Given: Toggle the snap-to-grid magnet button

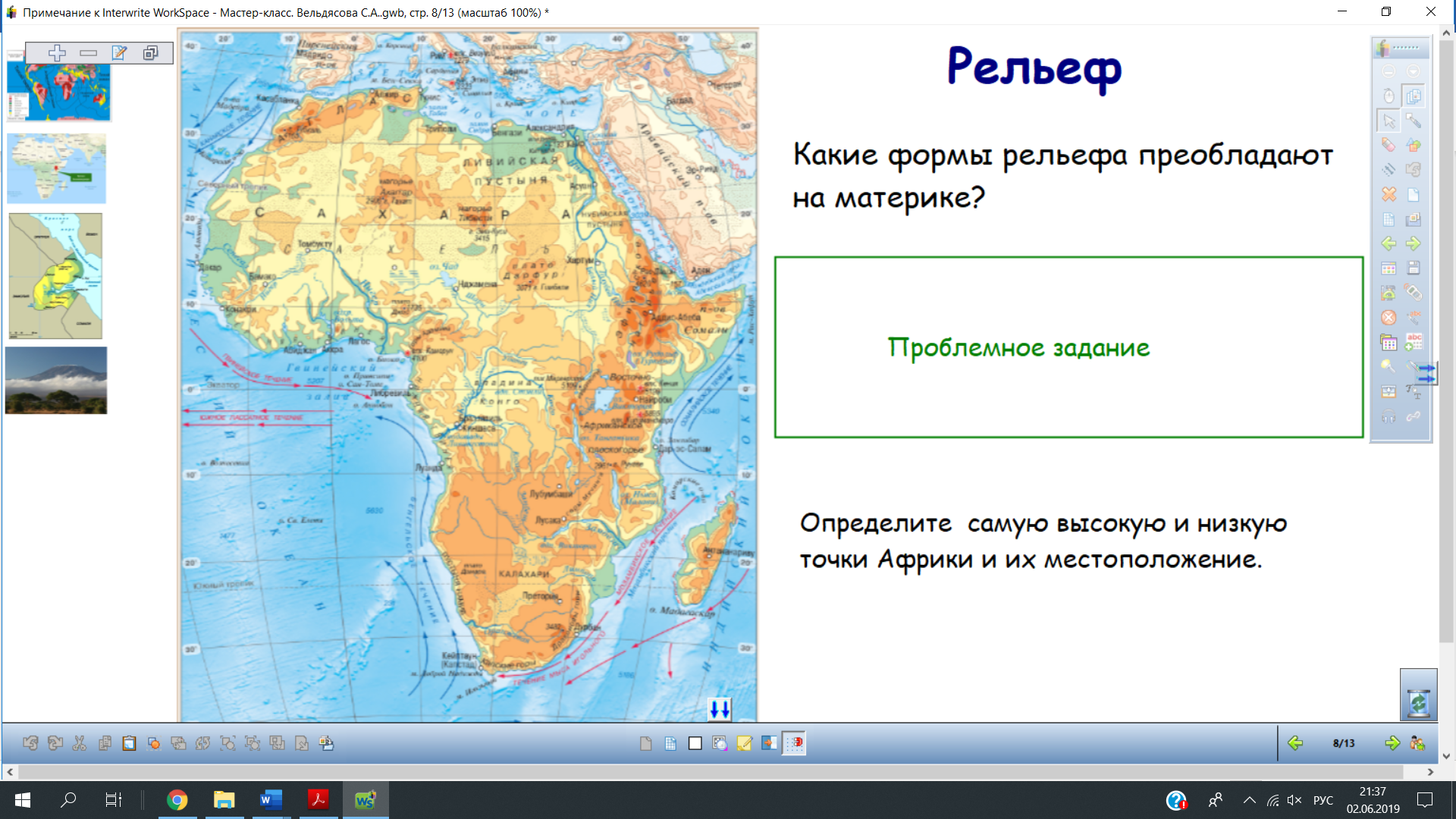Looking at the screenshot, I should pyautogui.click(x=794, y=743).
